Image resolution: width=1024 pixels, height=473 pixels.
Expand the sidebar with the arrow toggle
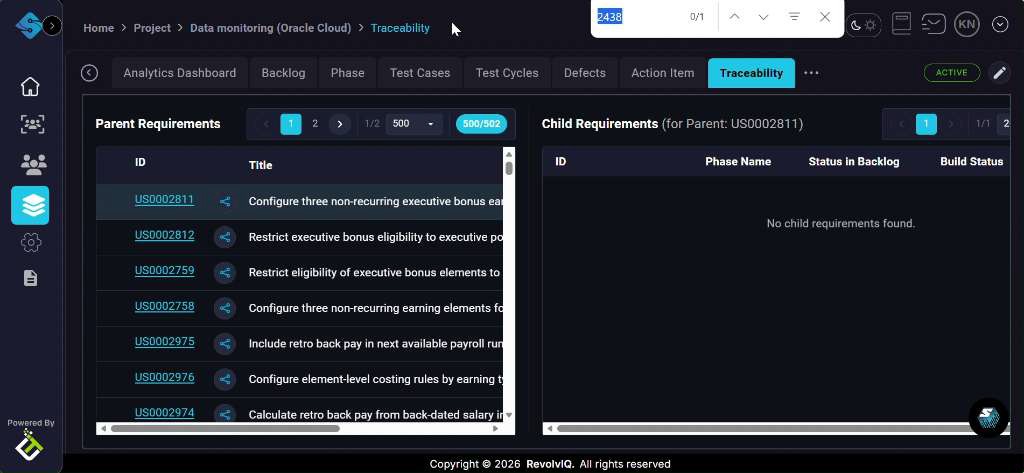[x=53, y=25]
